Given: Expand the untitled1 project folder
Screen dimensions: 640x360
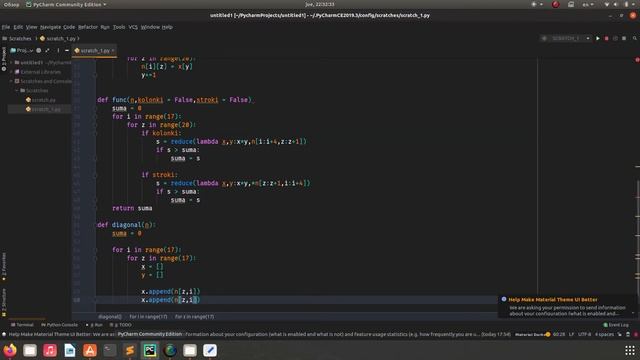Looking at the screenshot, I should coord(11,62).
